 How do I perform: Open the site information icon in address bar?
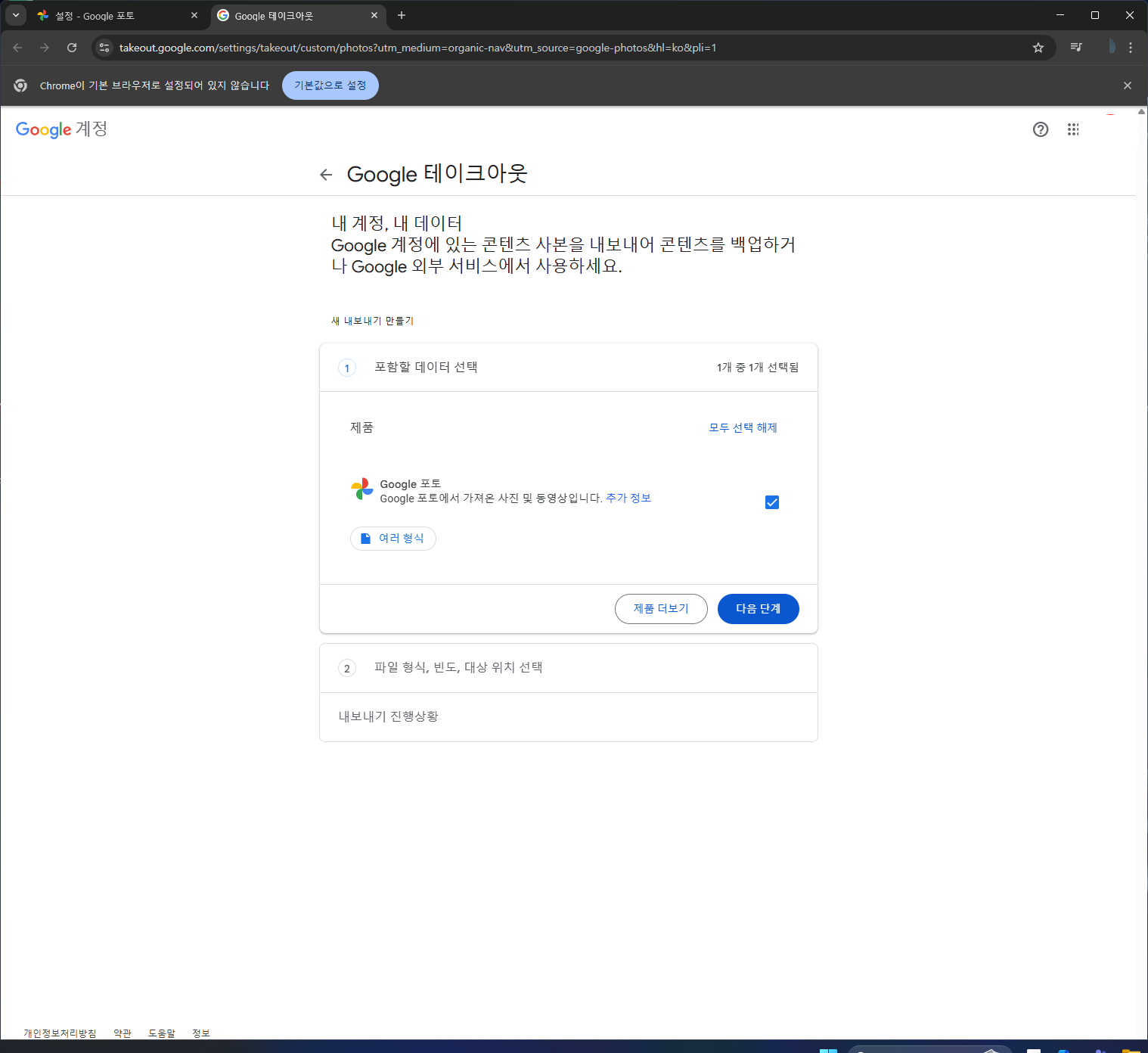pyautogui.click(x=105, y=48)
